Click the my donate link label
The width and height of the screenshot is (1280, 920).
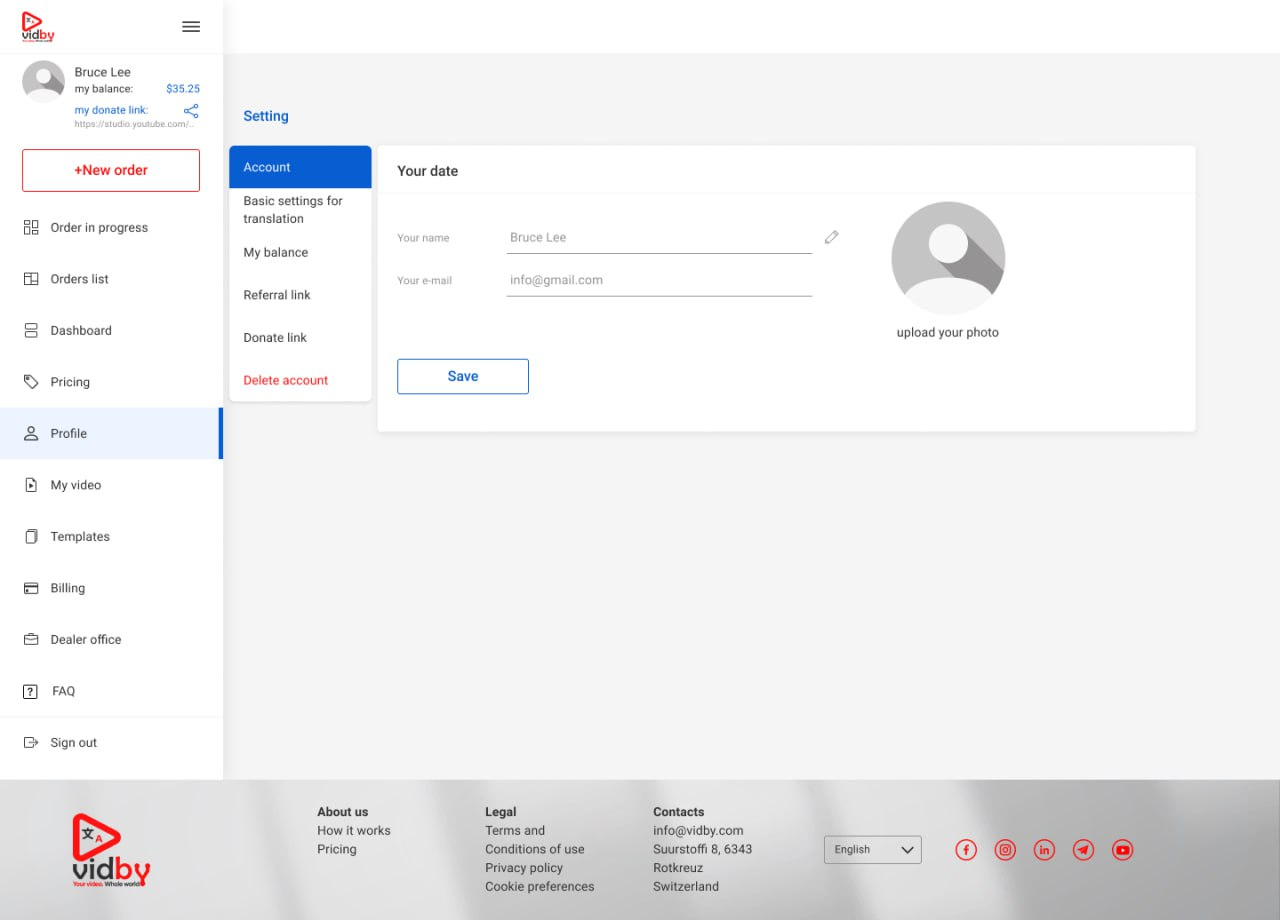[x=111, y=110]
